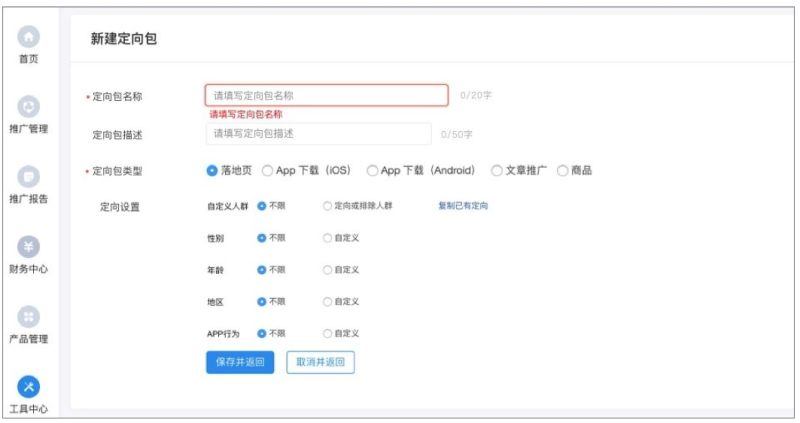Choose 定向或排除人群 option
The height and width of the screenshot is (423, 800).
point(327,206)
